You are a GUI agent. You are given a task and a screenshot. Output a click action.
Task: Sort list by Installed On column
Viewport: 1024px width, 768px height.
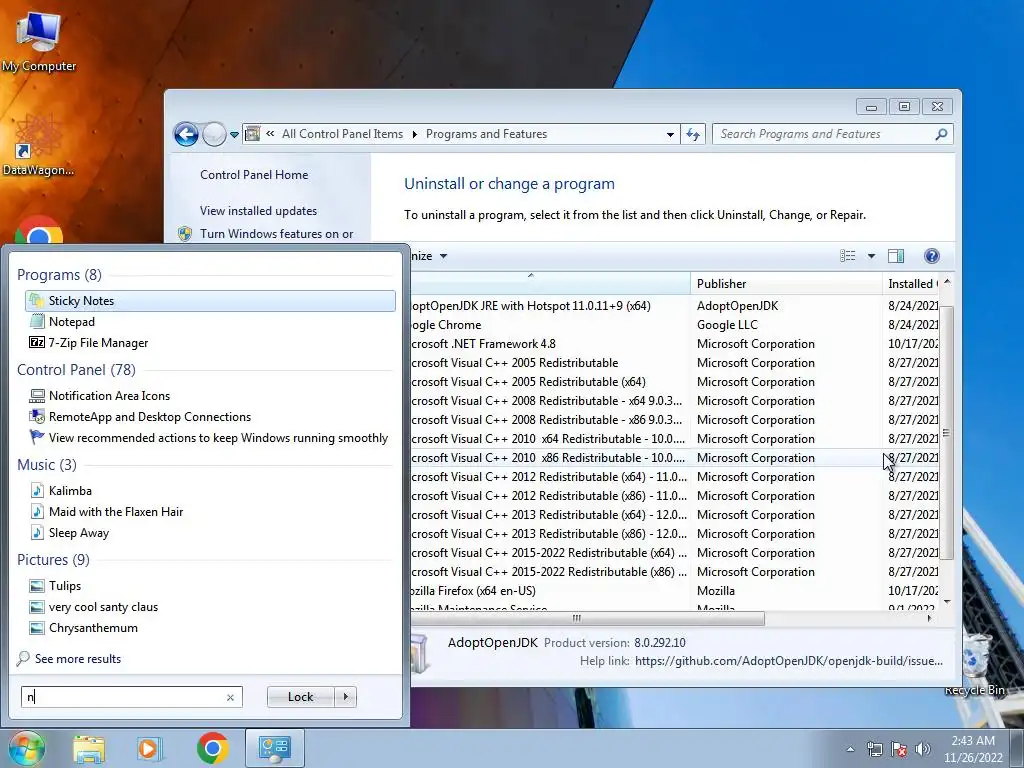tap(911, 283)
